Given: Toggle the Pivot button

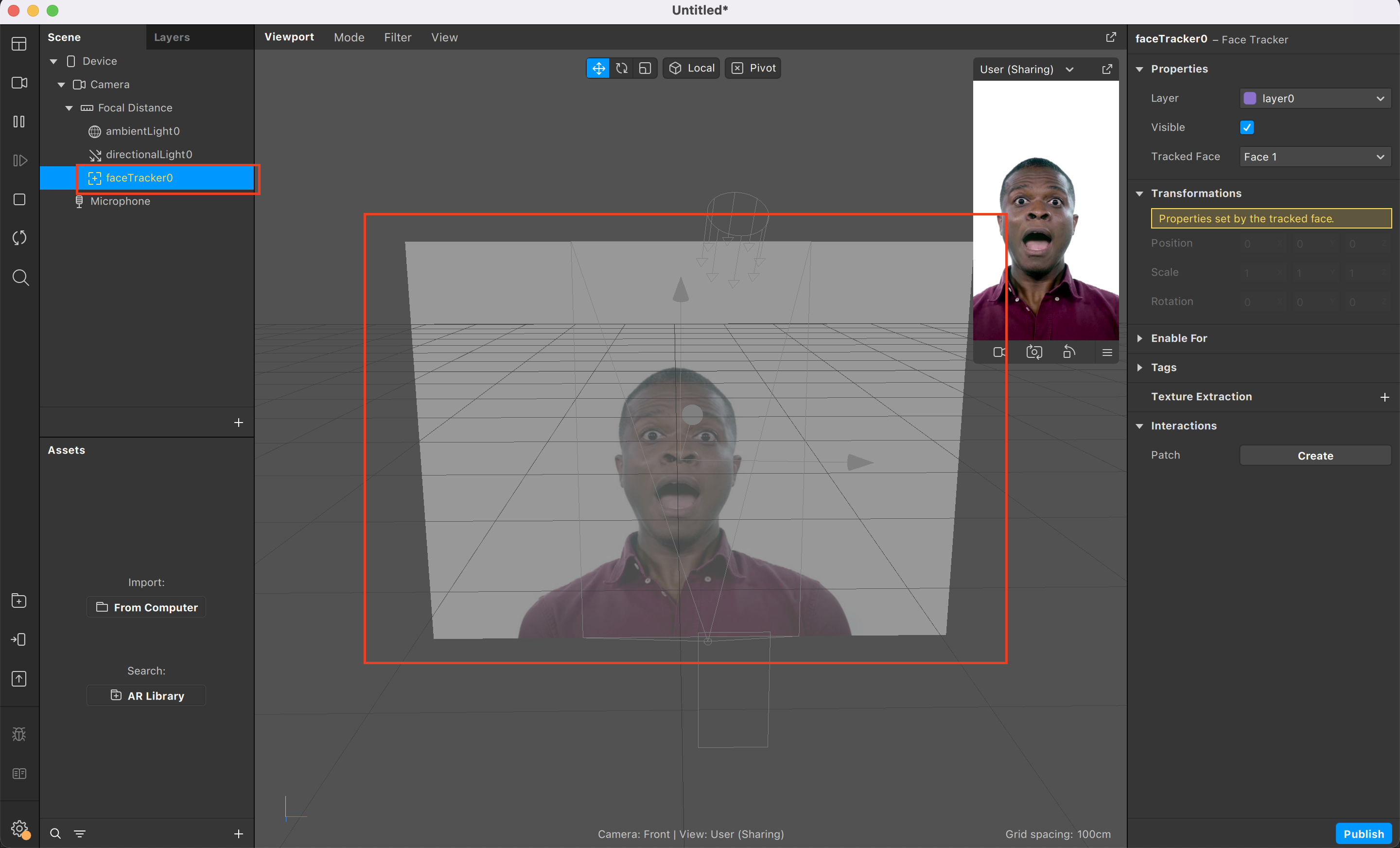Looking at the screenshot, I should (753, 68).
